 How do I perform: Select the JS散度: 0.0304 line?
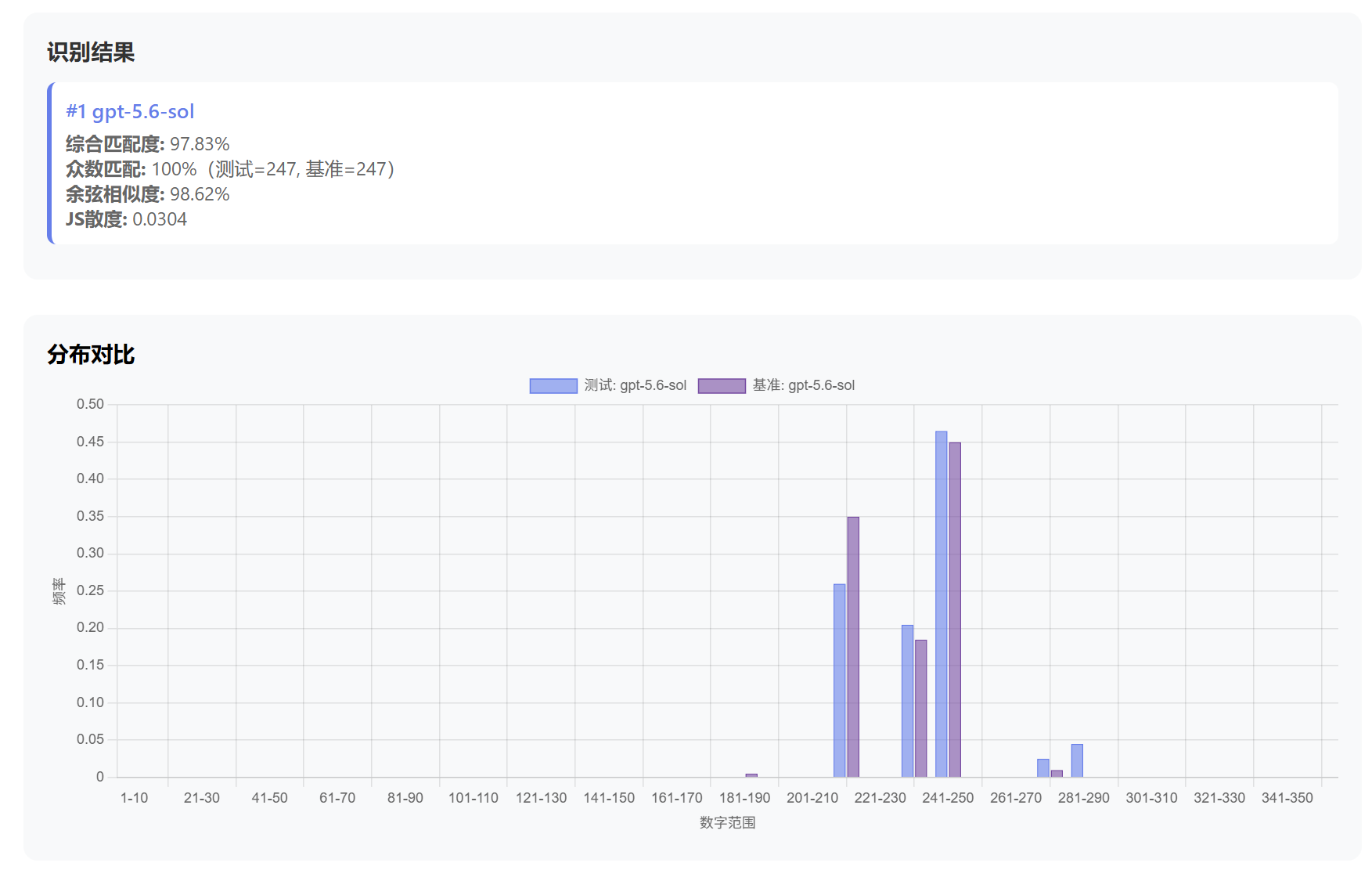point(126,219)
